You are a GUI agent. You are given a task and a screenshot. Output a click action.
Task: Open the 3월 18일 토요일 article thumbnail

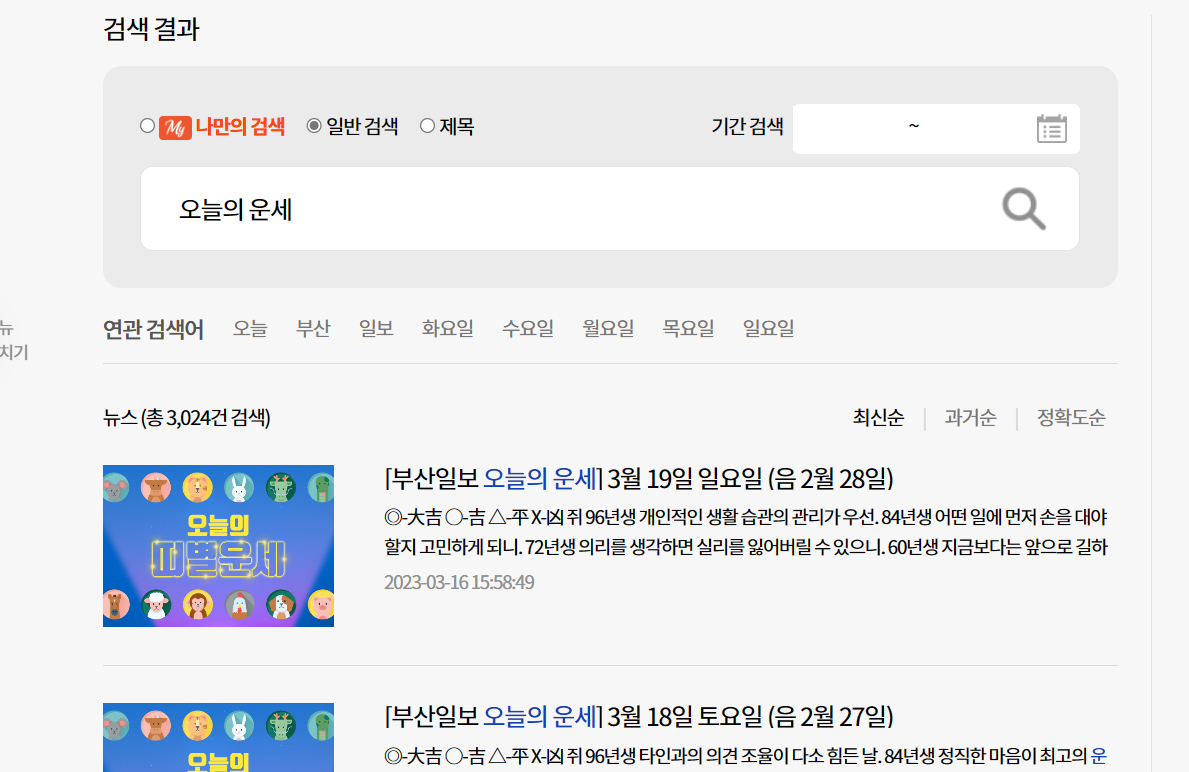pos(218,737)
